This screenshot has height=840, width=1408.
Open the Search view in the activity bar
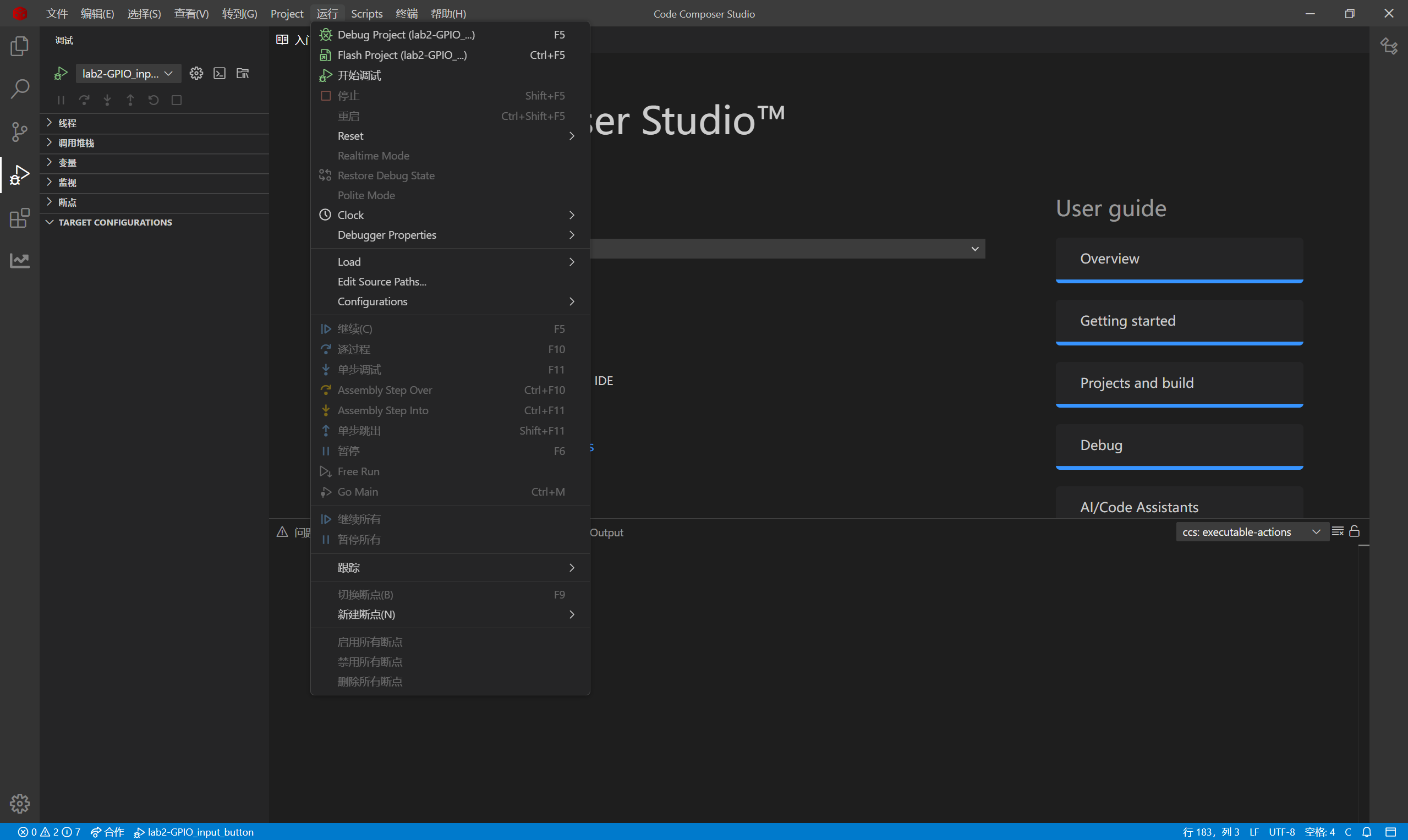tap(19, 89)
